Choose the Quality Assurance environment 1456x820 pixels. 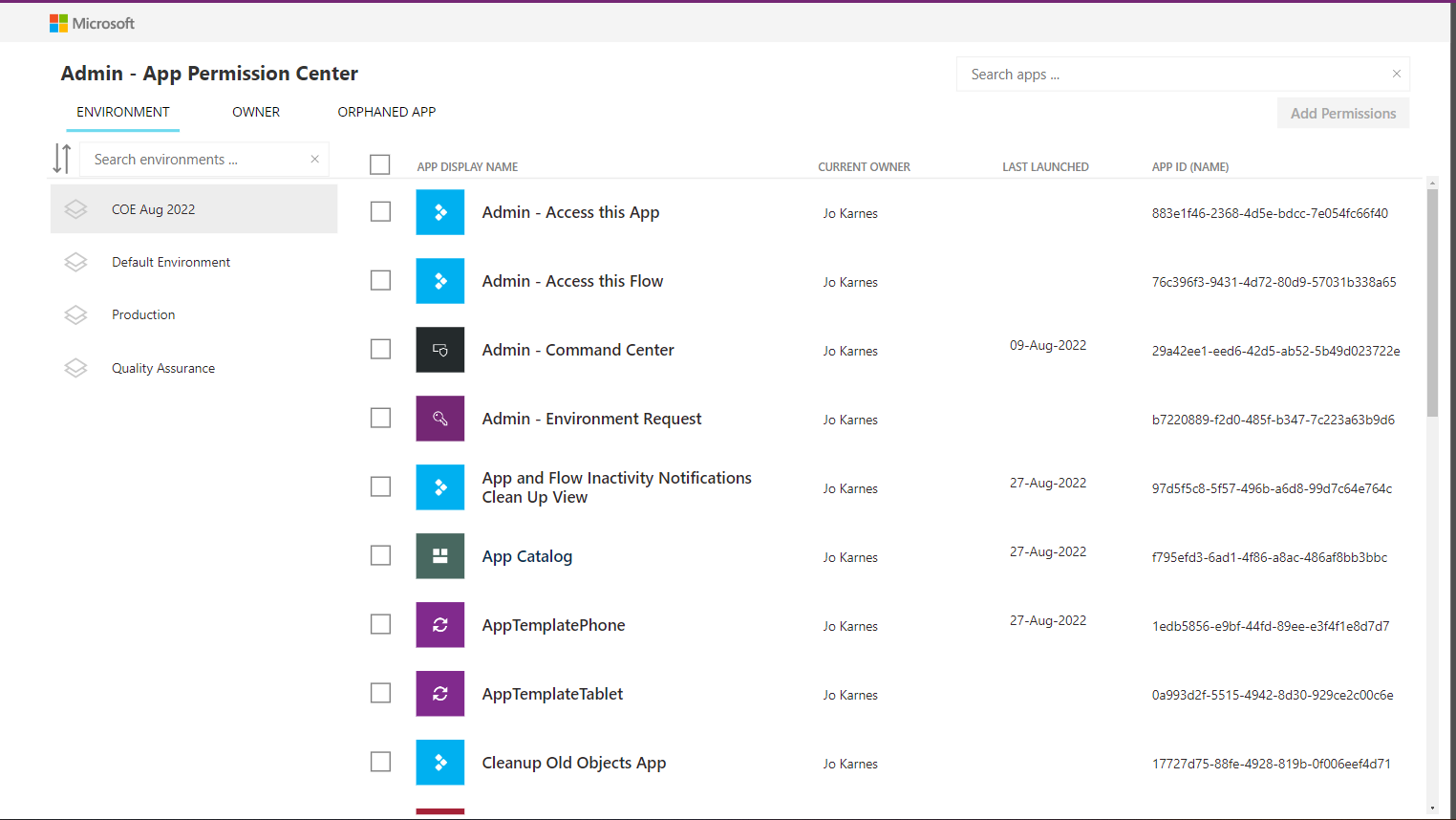[x=163, y=368]
